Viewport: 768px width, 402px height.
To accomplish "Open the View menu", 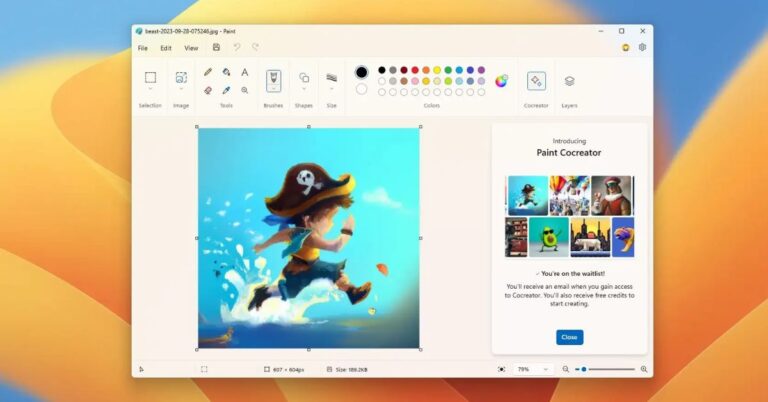I will click(x=190, y=47).
